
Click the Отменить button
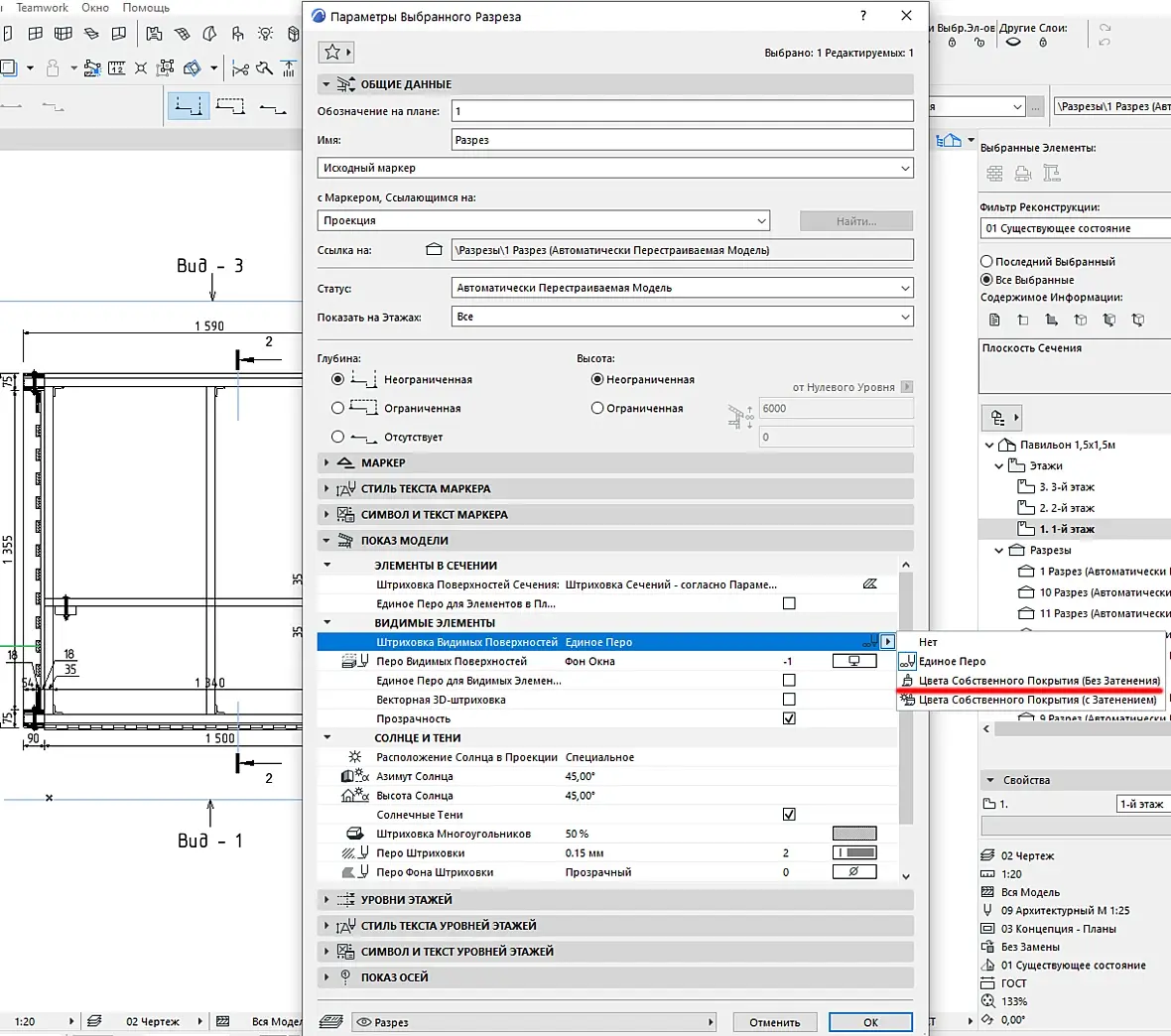coord(774,1022)
